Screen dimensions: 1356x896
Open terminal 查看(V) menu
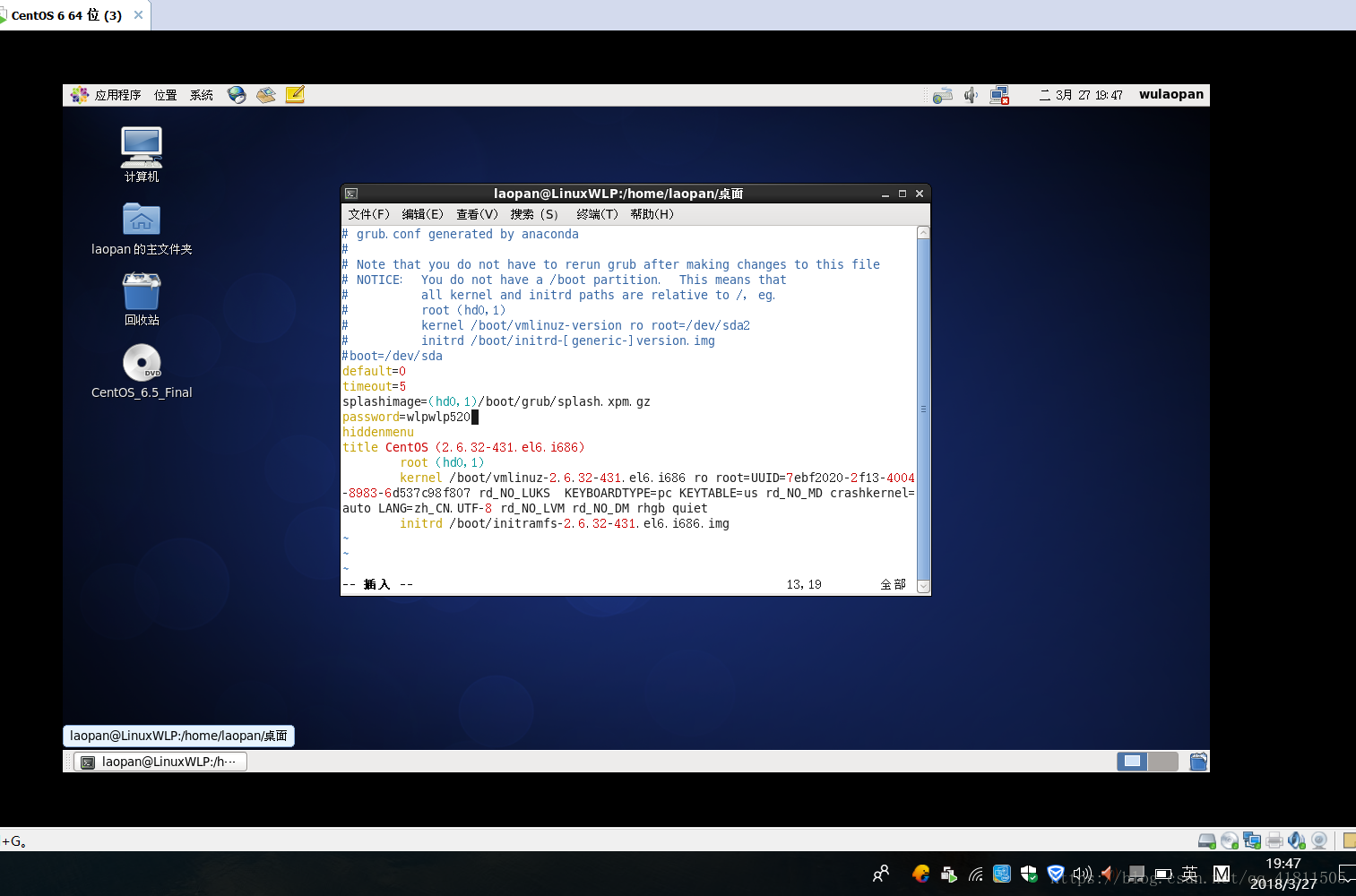point(478,214)
